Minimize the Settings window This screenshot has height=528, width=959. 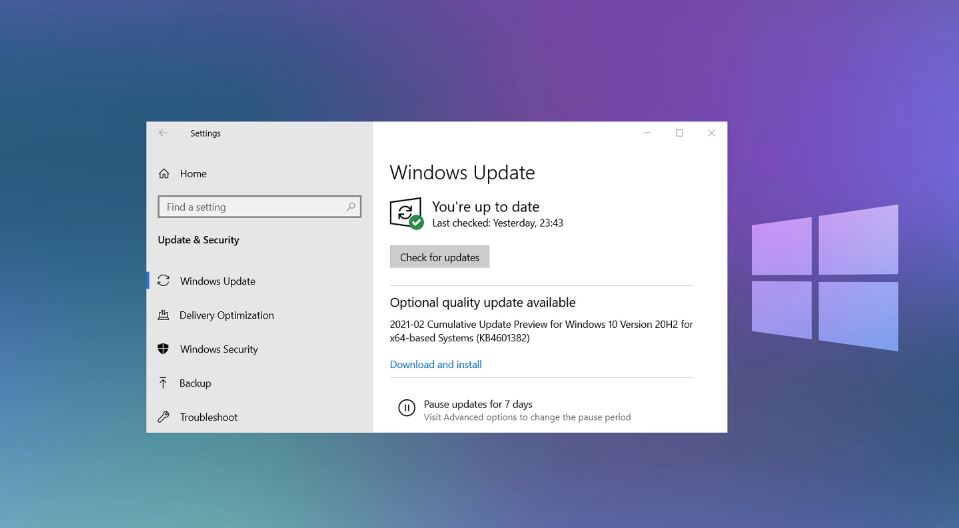tap(647, 133)
